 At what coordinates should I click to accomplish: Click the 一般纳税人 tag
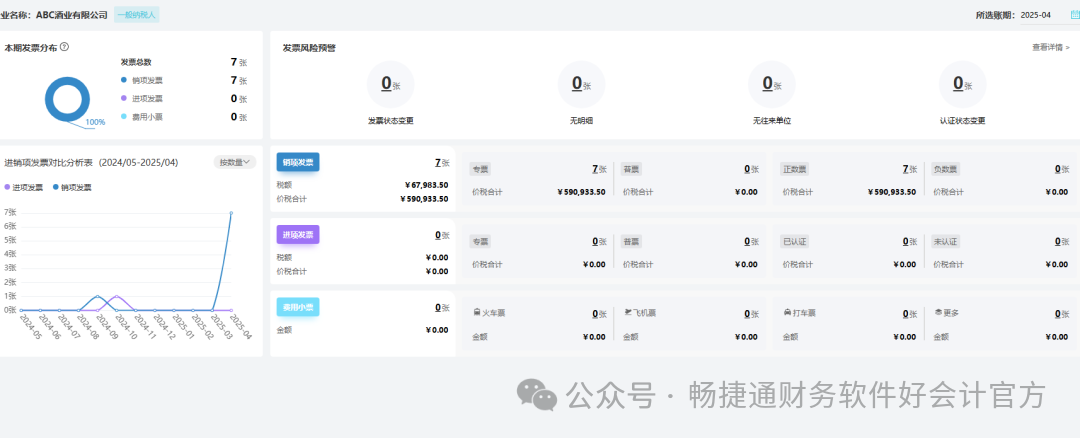[x=137, y=14]
